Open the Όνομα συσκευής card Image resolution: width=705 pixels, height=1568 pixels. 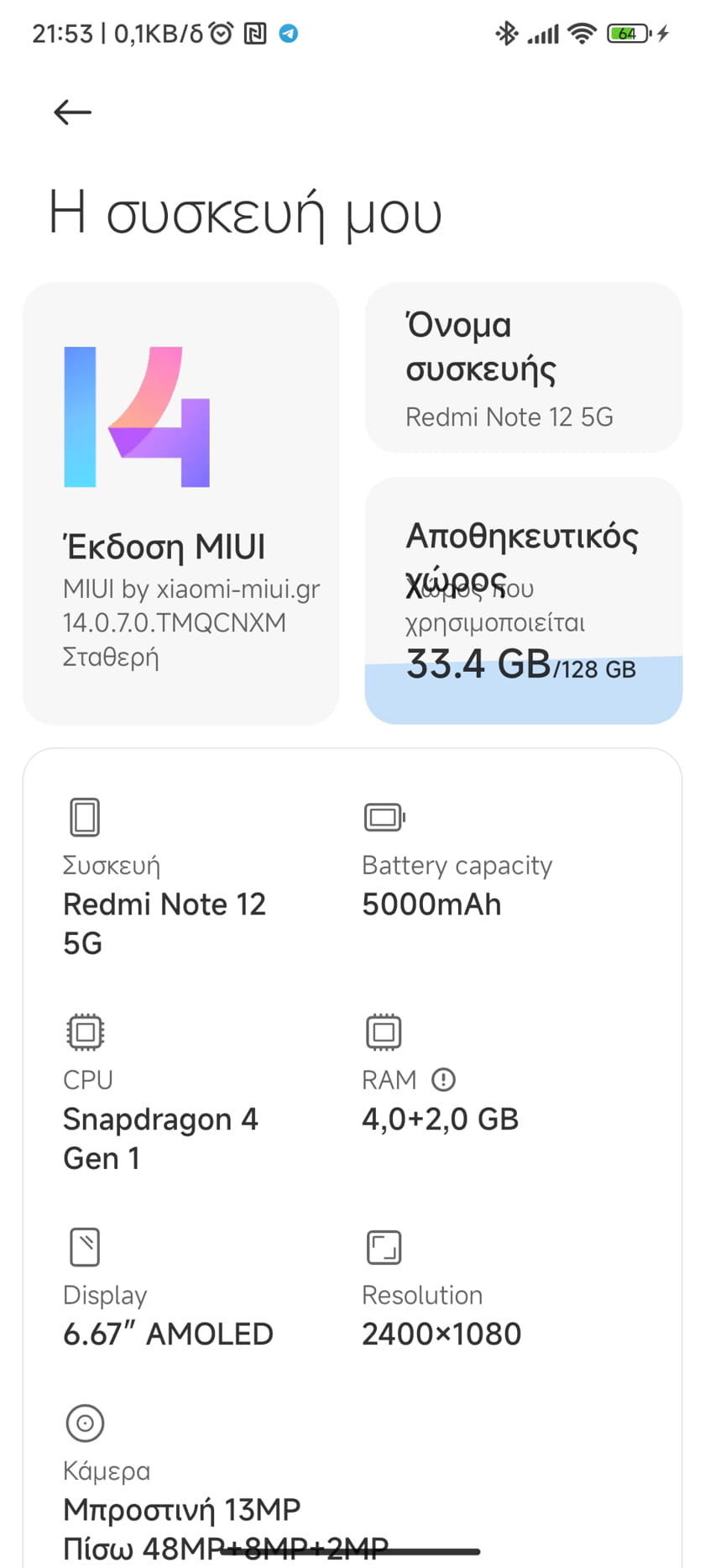click(x=523, y=368)
